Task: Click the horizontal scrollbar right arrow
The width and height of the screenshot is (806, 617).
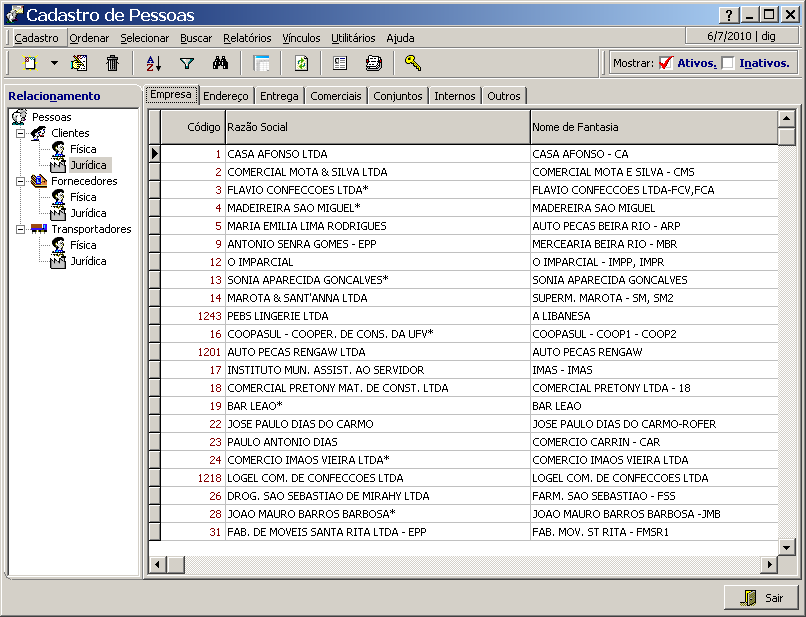Action: coord(770,565)
